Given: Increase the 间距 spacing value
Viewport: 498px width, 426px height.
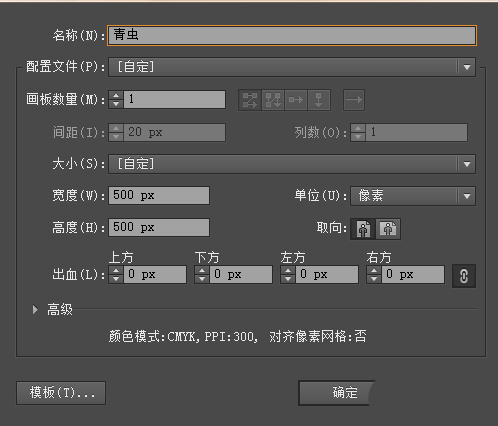Looking at the screenshot, I should pos(116,128).
